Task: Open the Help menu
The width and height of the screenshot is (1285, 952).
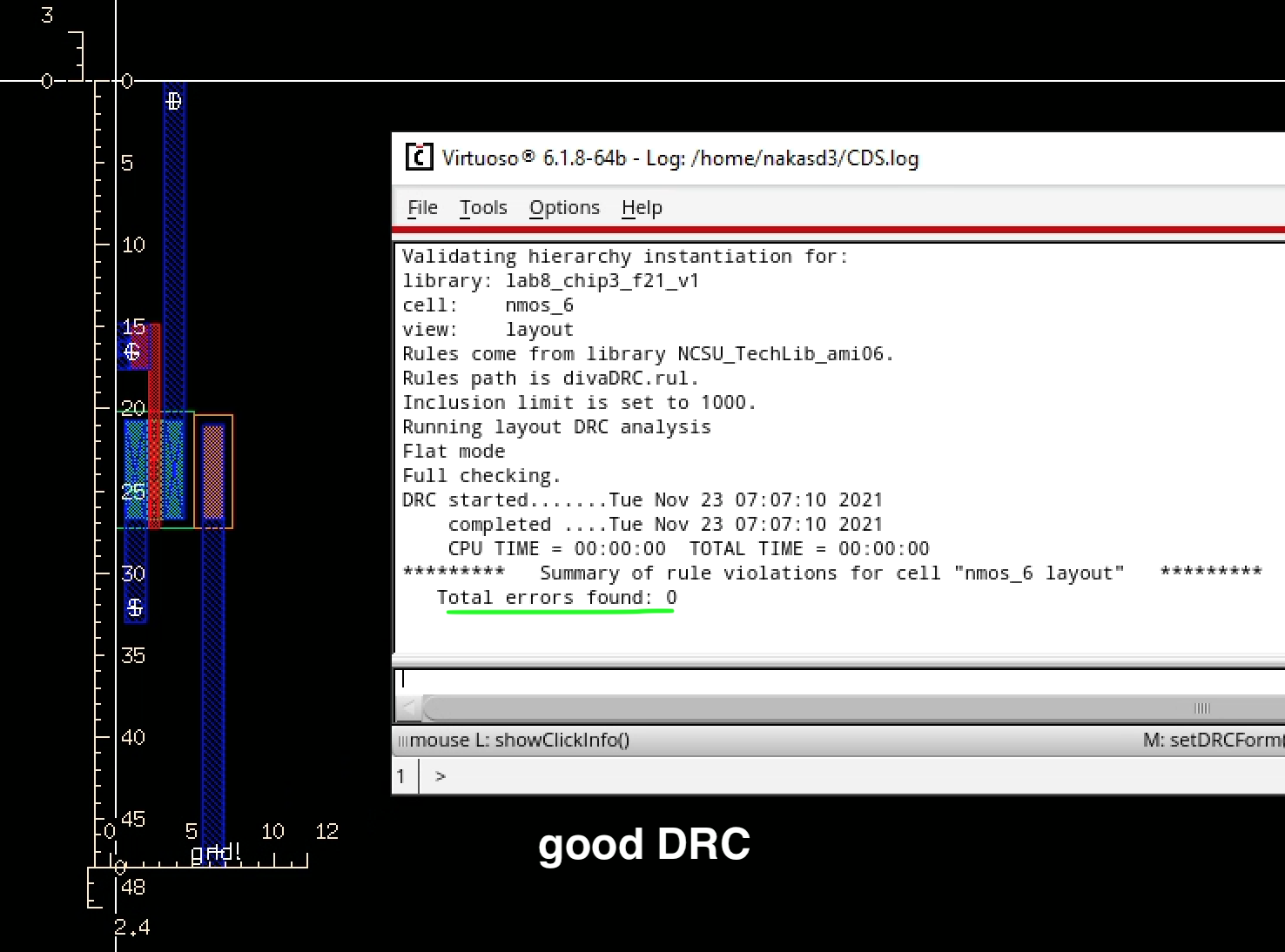Action: pos(642,207)
